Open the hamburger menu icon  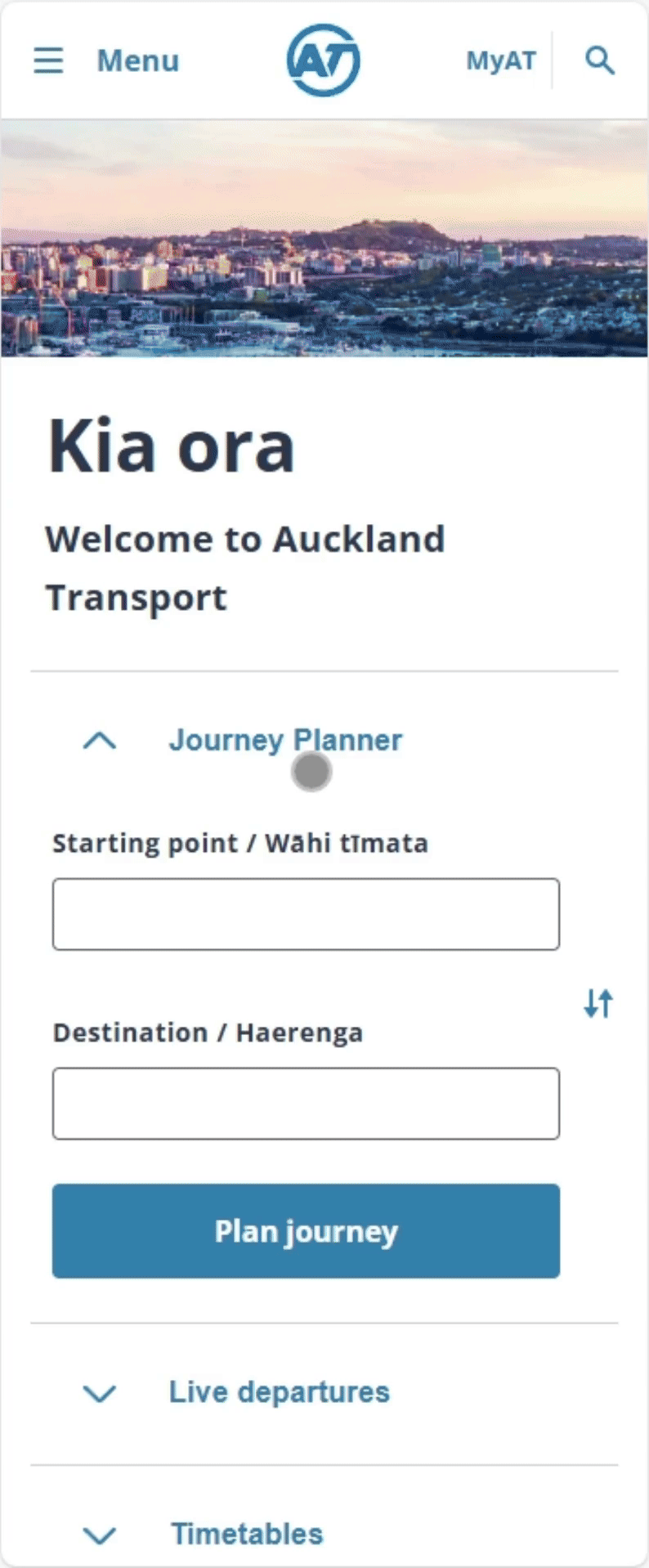click(x=48, y=60)
